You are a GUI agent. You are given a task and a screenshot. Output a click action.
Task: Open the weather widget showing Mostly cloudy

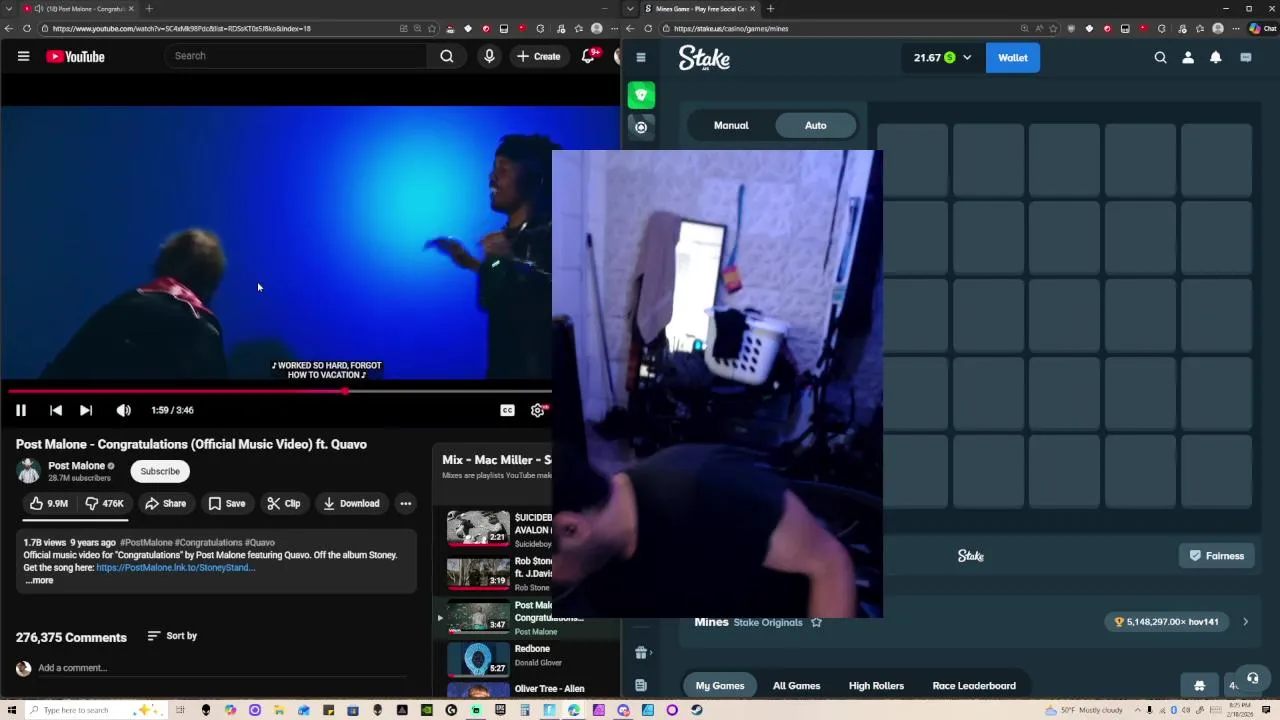coord(1083,710)
